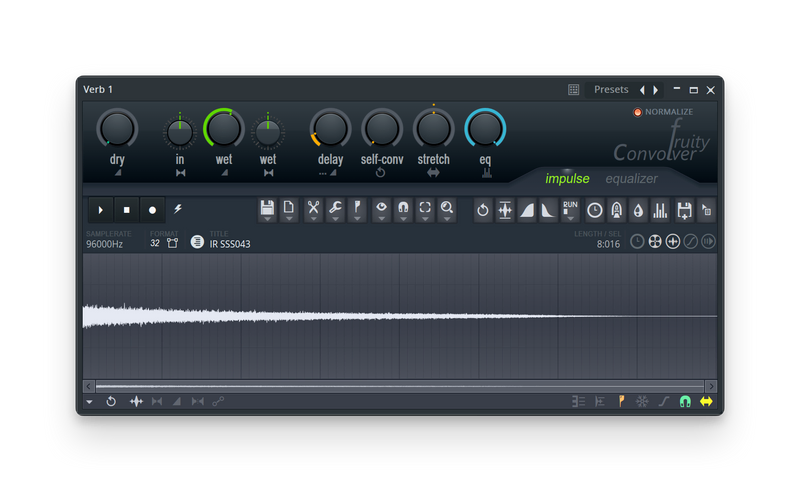Toggle the orange regions flag icon
The image size is (800, 491).
[x=621, y=402]
